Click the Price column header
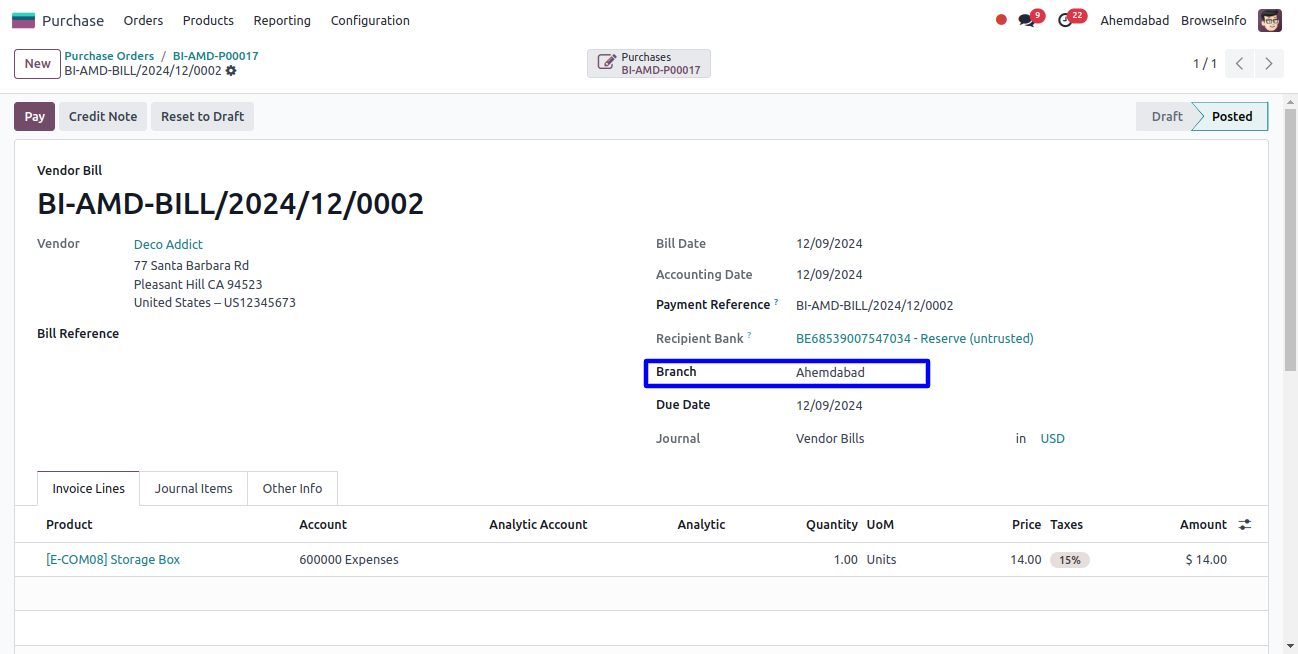 point(1026,525)
